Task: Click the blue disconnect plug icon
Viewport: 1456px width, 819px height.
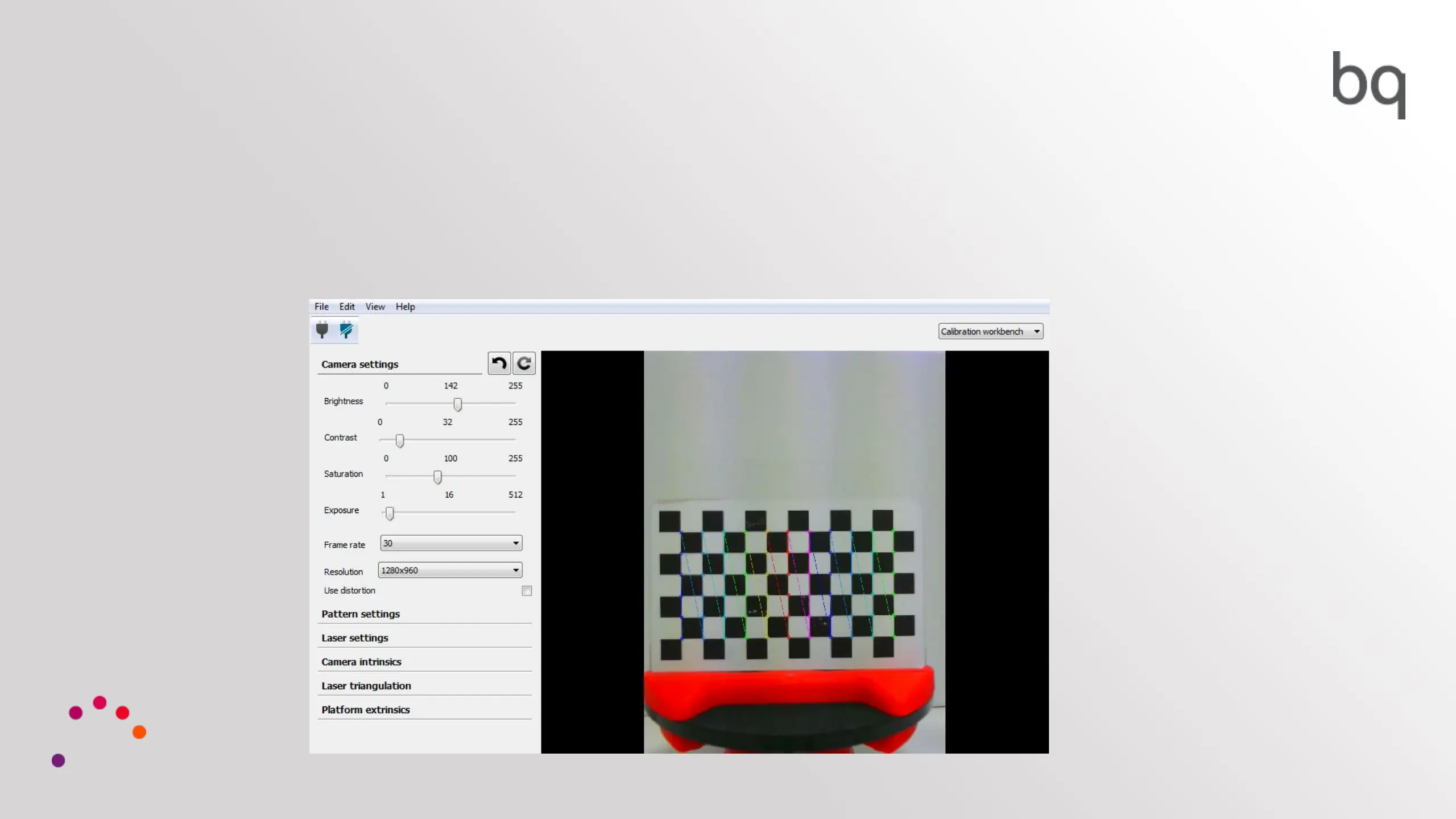Action: pos(346,330)
